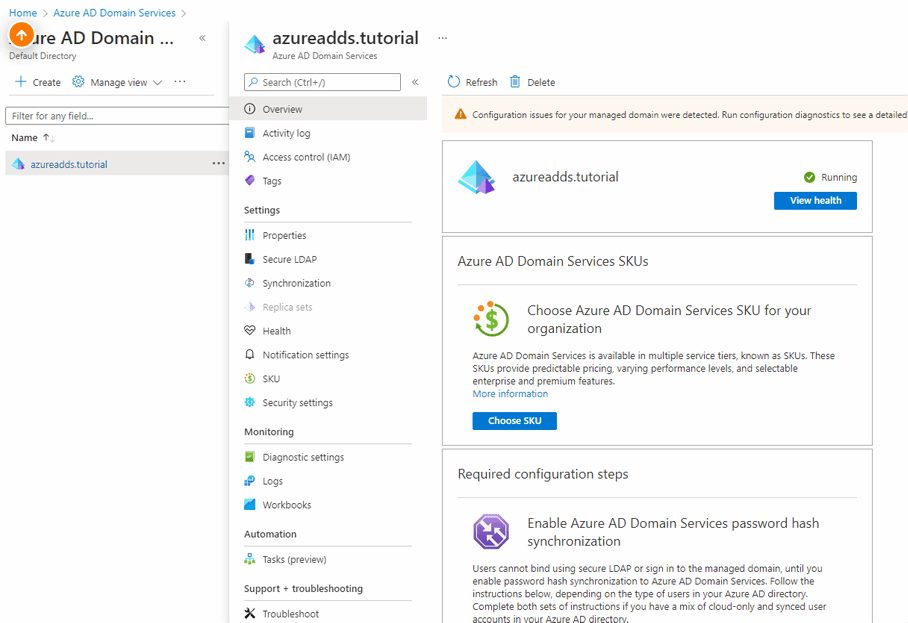Click the Health heart icon
The width and height of the screenshot is (908, 623).
[x=250, y=330]
